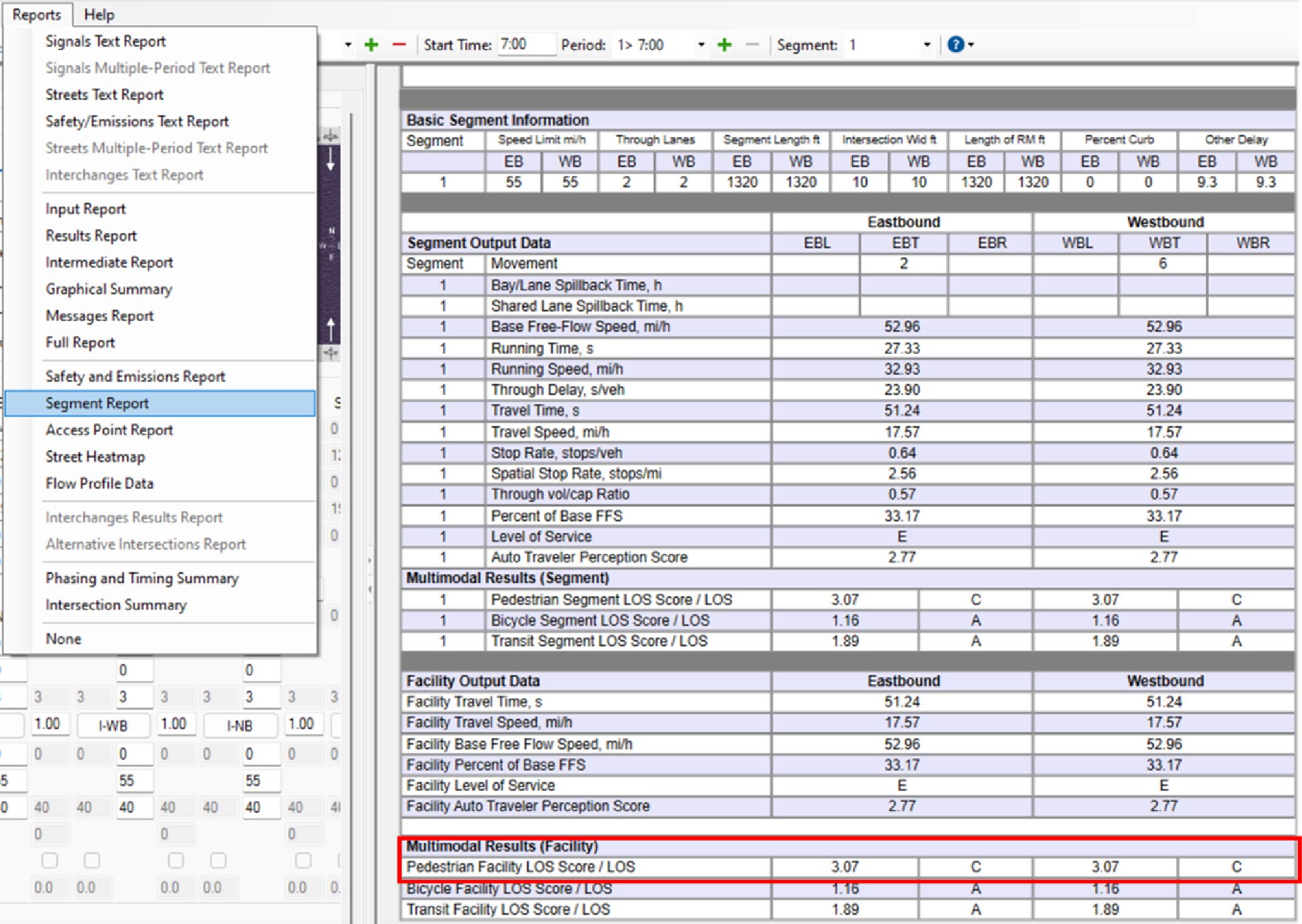Click the Transit Segment LOS Score / LOS row
Image resolution: width=1302 pixels, height=924 pixels.
847,641
